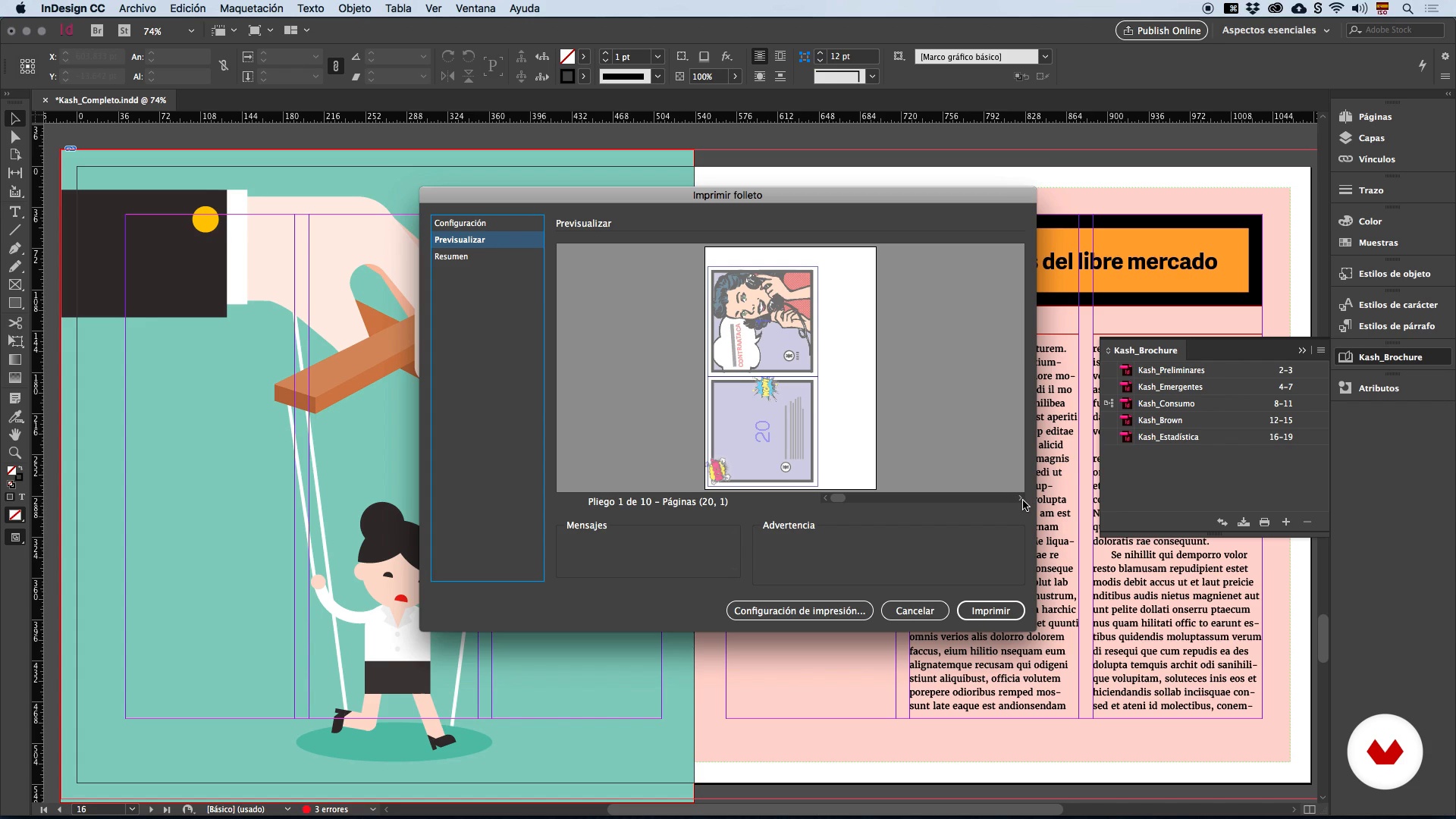Open the Páginas panel icon

click(x=1346, y=117)
